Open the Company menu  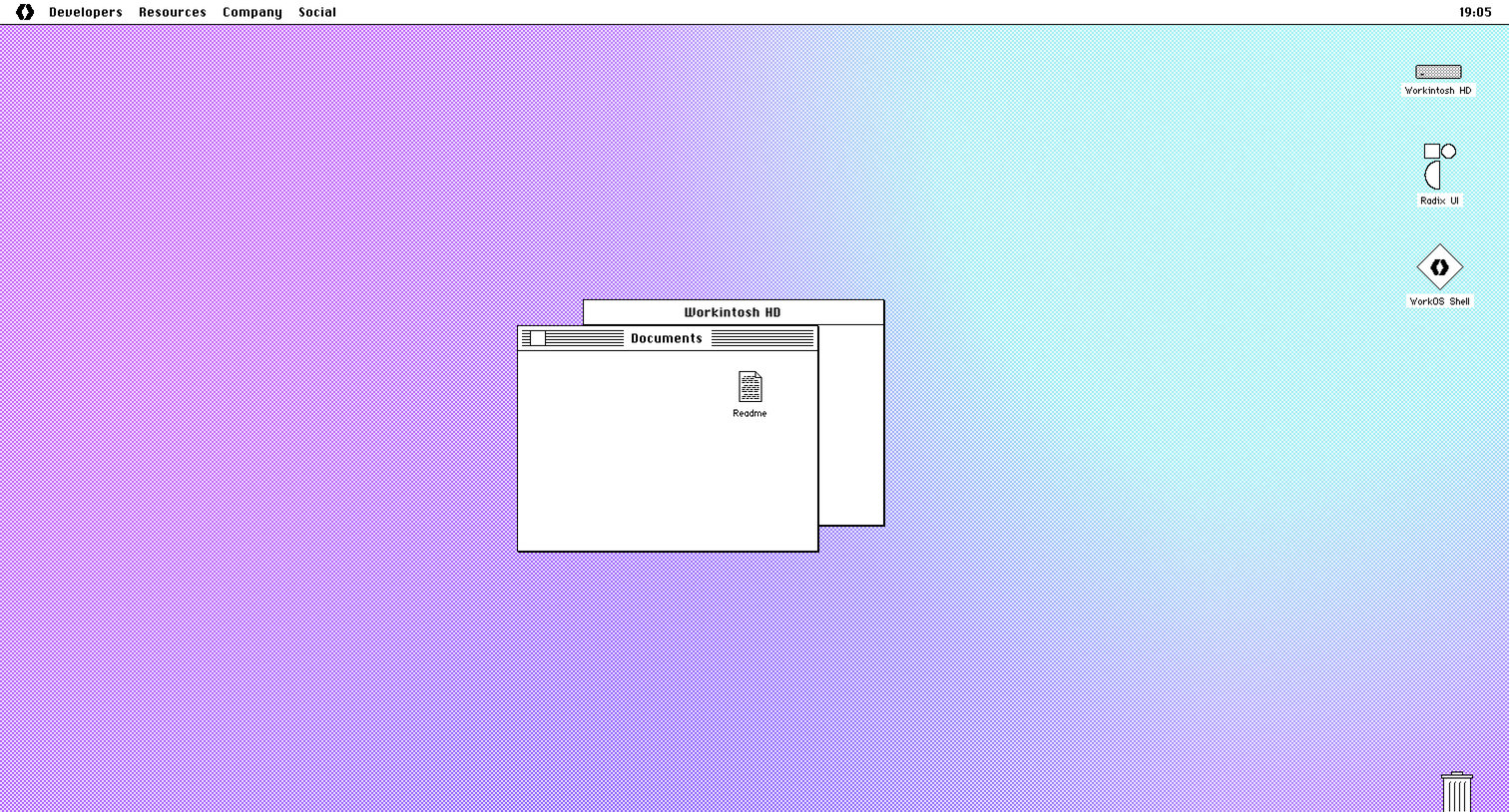click(252, 12)
